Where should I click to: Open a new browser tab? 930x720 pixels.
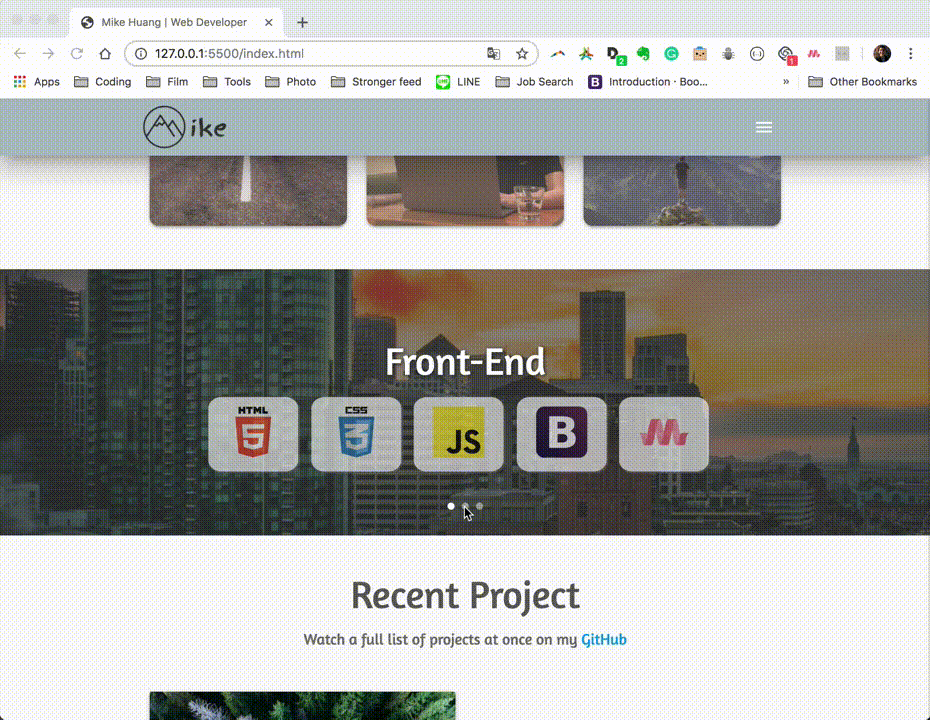click(302, 23)
